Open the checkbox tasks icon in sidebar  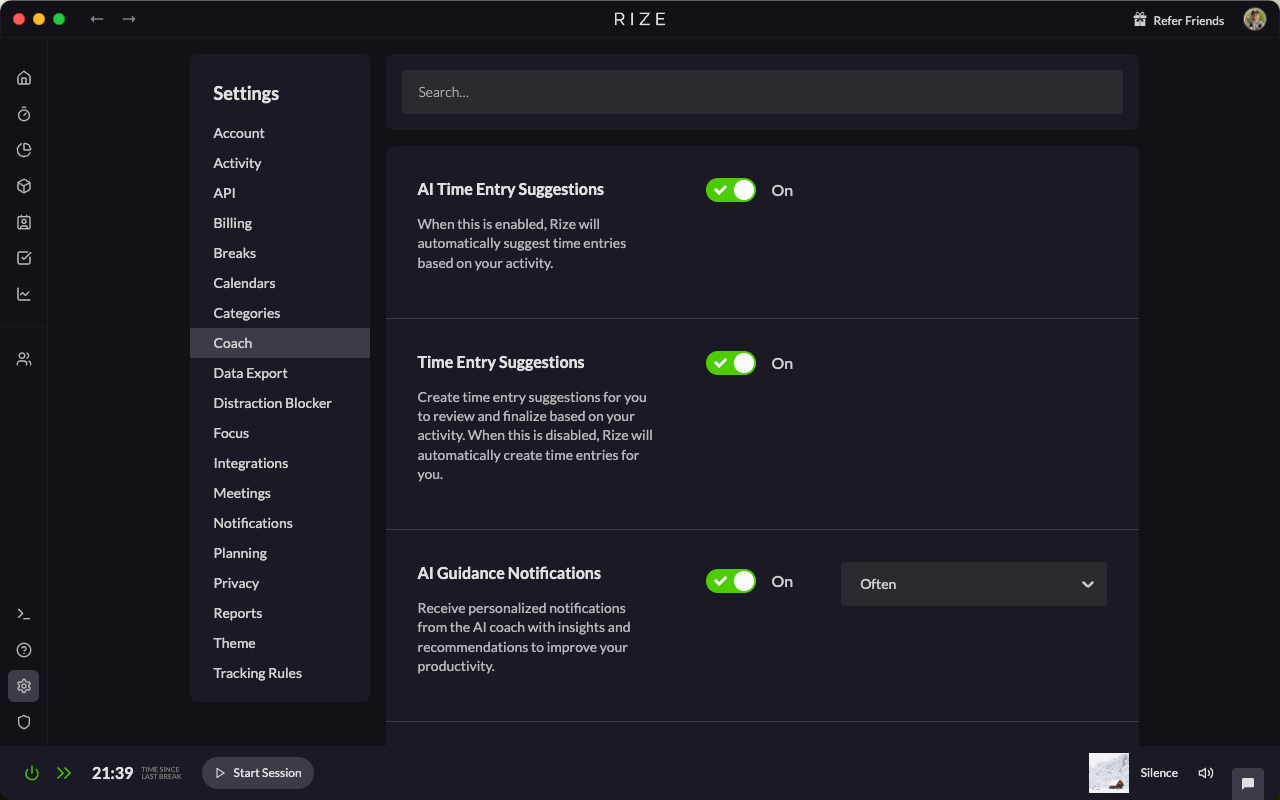[x=24, y=258]
